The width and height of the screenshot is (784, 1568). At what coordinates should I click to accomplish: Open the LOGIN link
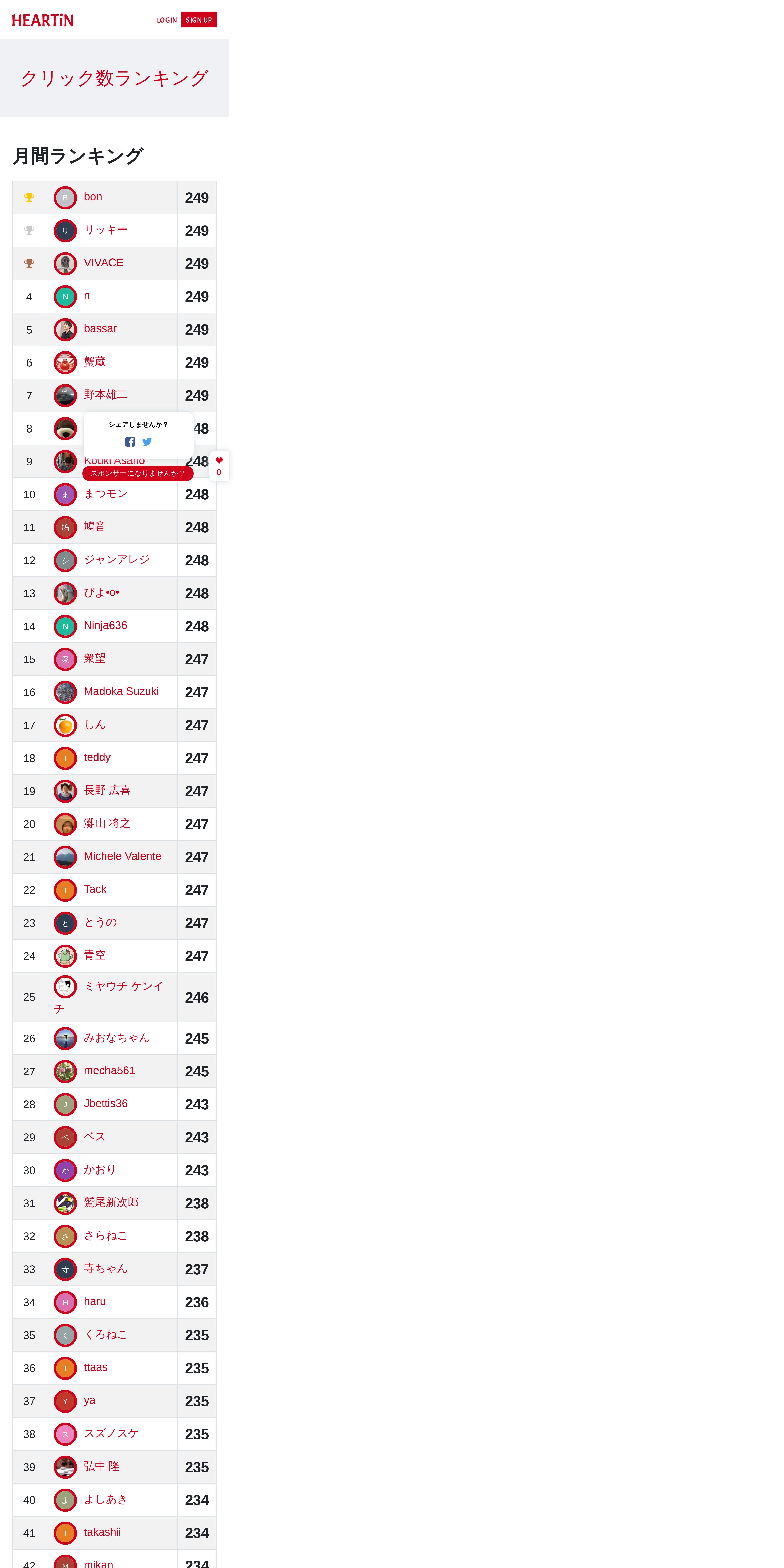point(167,20)
